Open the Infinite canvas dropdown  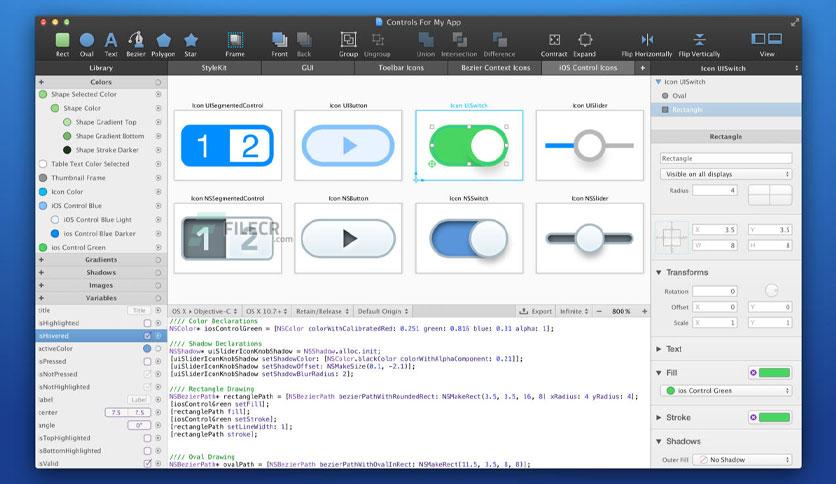[574, 311]
